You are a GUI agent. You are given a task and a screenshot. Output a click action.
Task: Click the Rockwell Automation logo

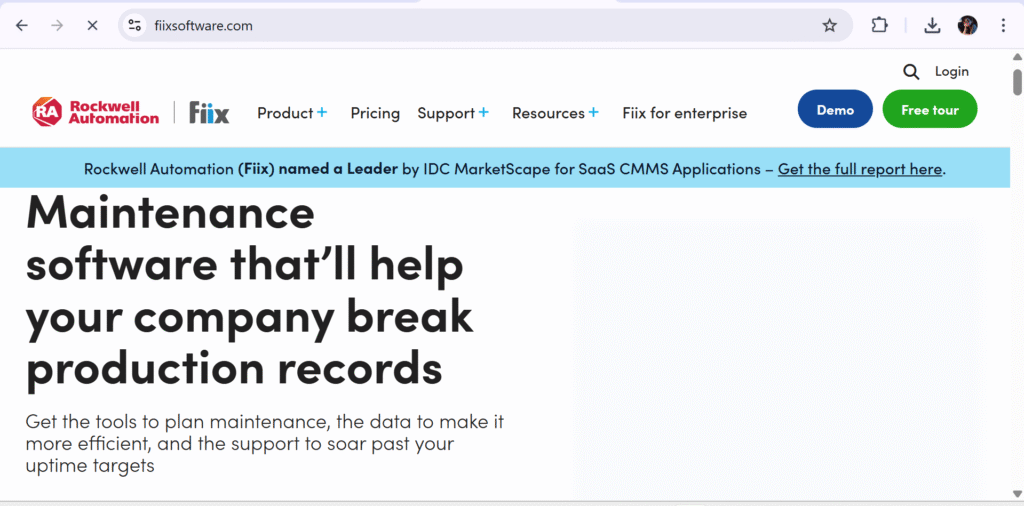pyautogui.click(x=95, y=112)
